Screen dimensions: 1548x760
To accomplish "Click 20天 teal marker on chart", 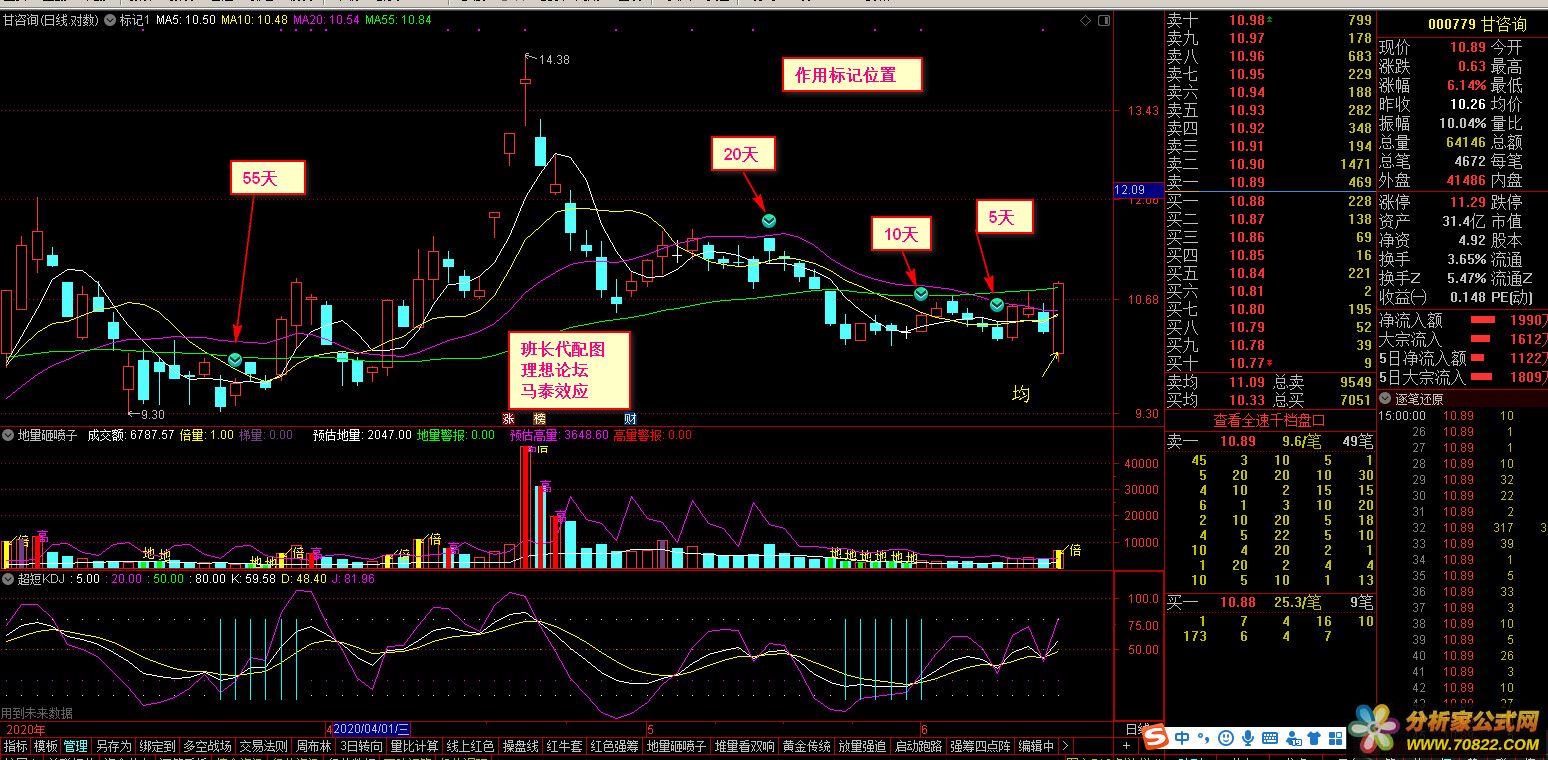I will 769,221.
